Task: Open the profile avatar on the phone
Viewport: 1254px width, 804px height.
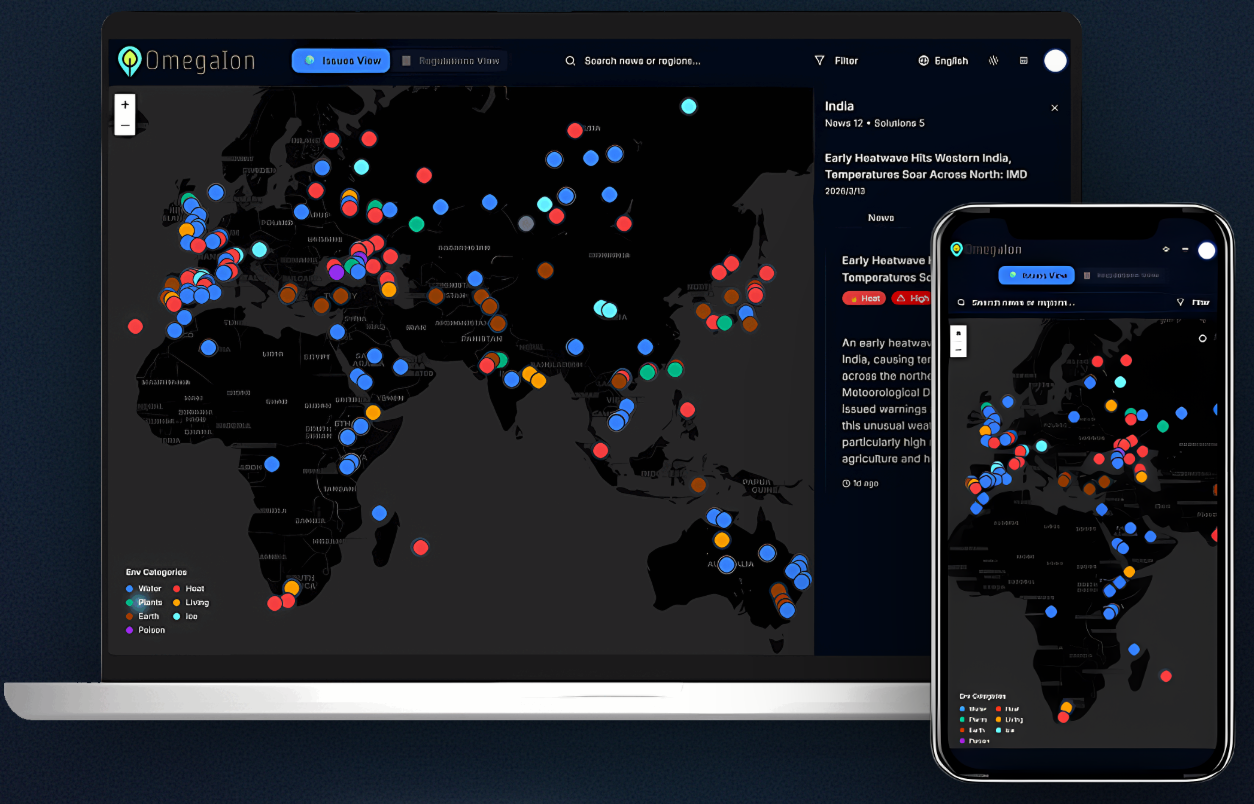Action: 1207,250
